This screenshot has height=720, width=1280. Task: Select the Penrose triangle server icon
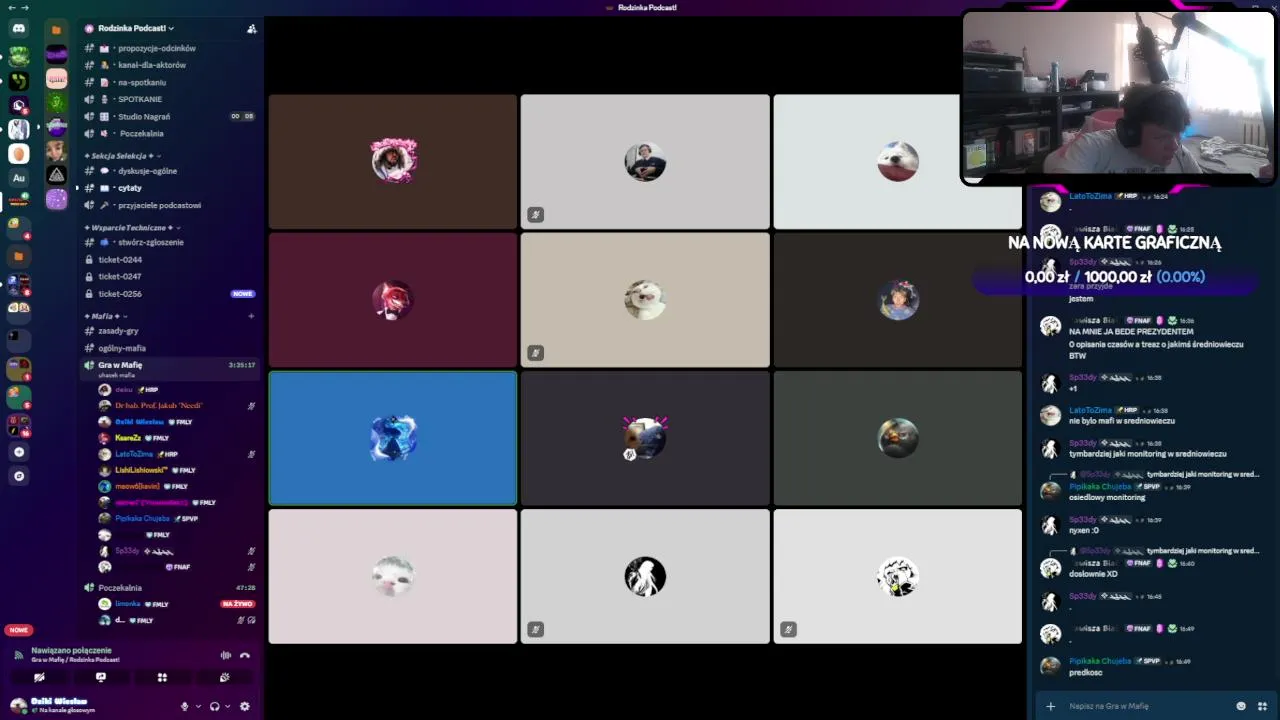(57, 175)
